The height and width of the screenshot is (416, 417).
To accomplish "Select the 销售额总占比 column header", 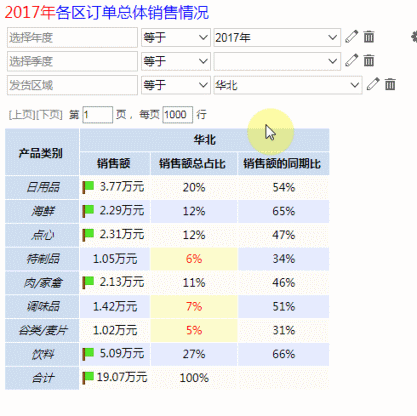I will coord(194,164).
